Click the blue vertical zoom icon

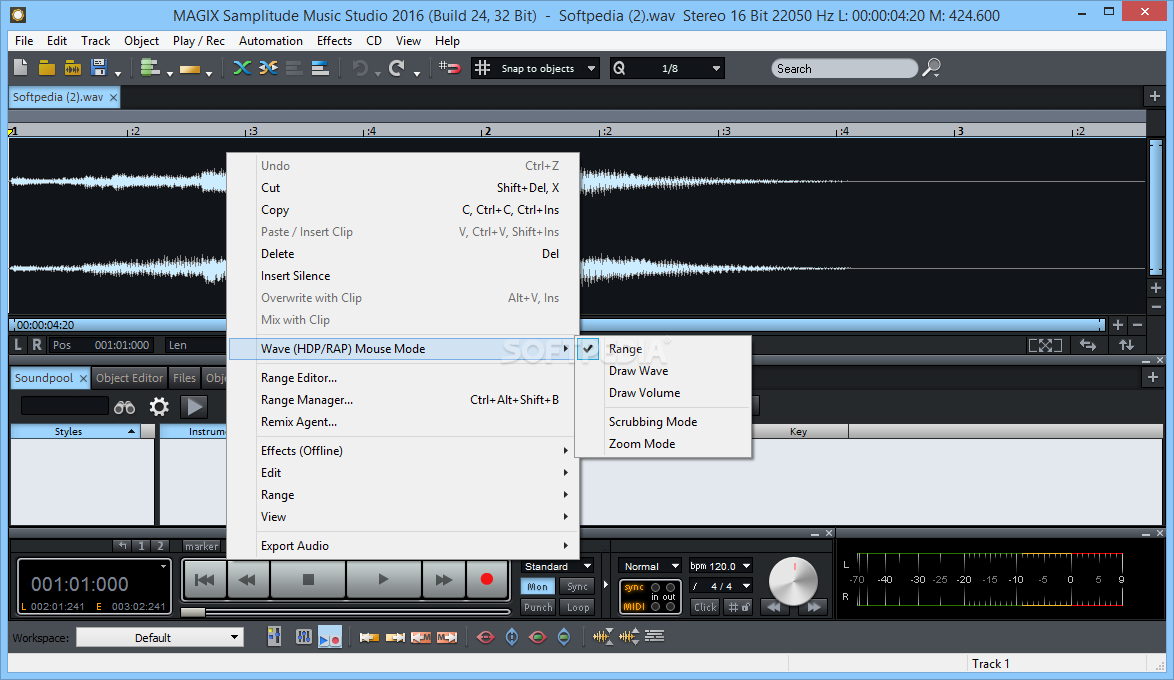coord(512,637)
